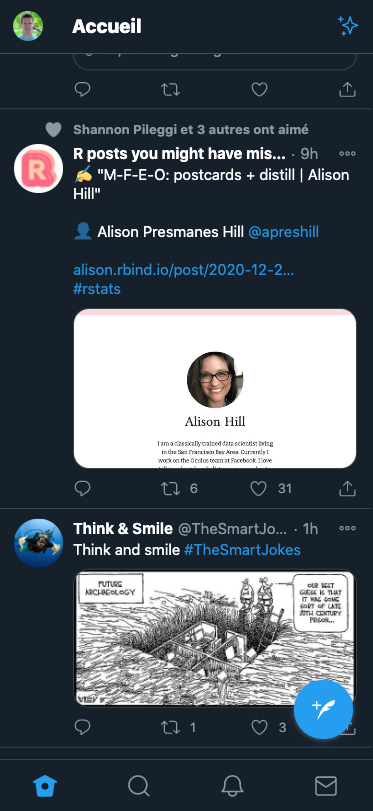Image resolution: width=373 pixels, height=811 pixels.
Task: Open more options for R posts tweet
Action: [x=347, y=154]
